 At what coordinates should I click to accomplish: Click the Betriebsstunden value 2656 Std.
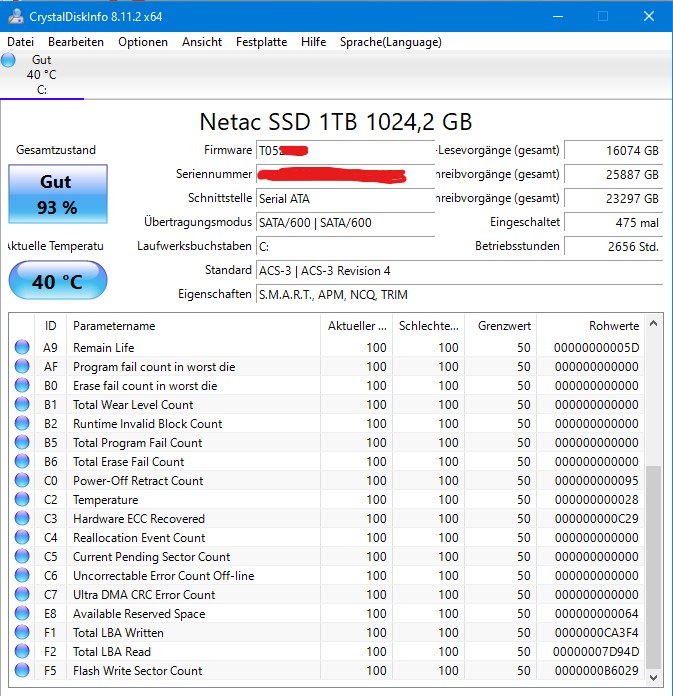tap(614, 246)
